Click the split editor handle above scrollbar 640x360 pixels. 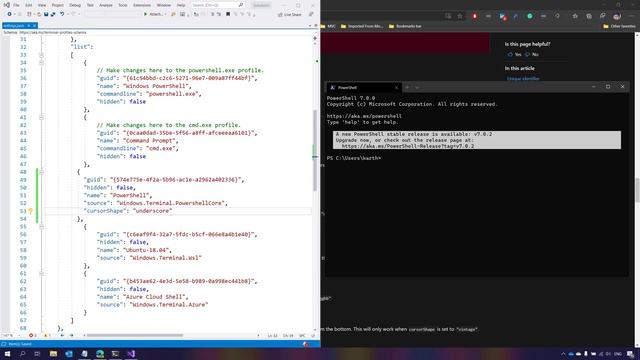point(315,38)
